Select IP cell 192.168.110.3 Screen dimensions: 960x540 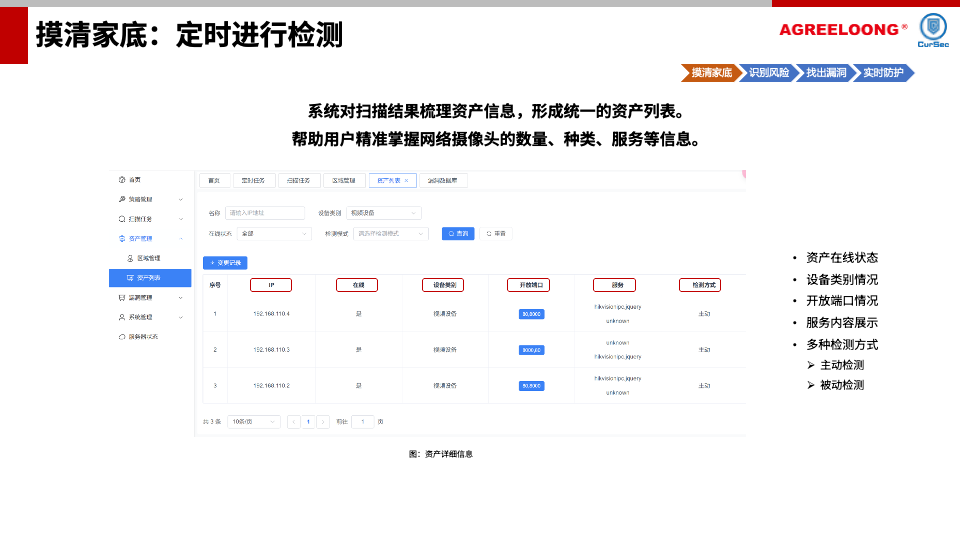[272, 350]
